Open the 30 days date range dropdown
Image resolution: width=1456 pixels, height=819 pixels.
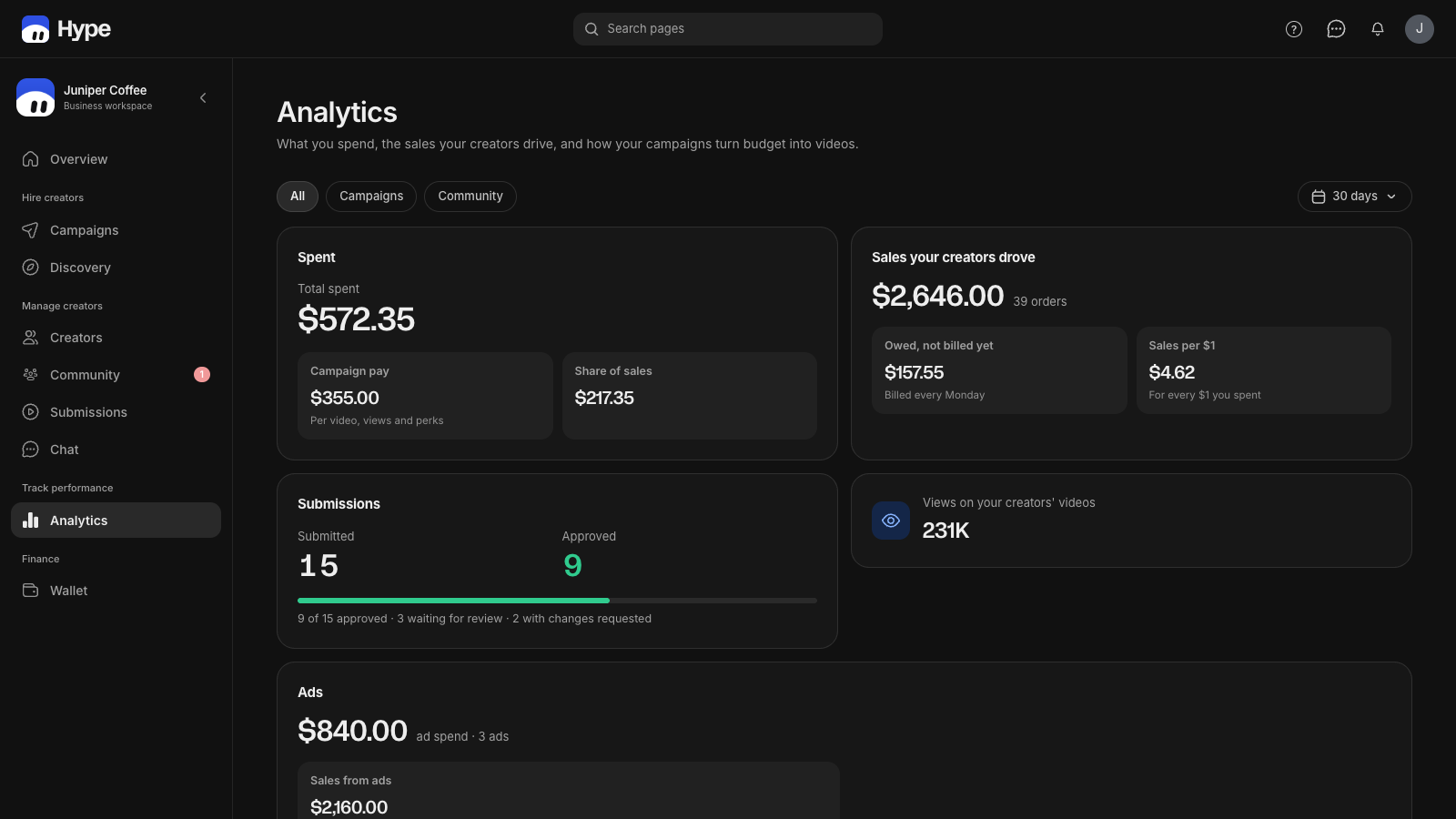click(x=1354, y=197)
